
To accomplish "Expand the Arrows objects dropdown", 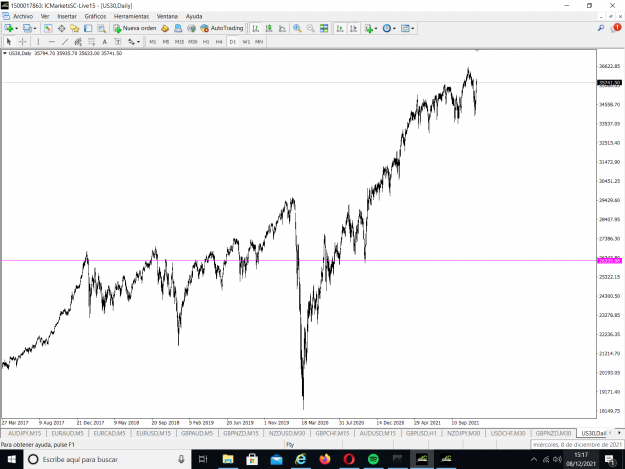I will tap(138, 41).
